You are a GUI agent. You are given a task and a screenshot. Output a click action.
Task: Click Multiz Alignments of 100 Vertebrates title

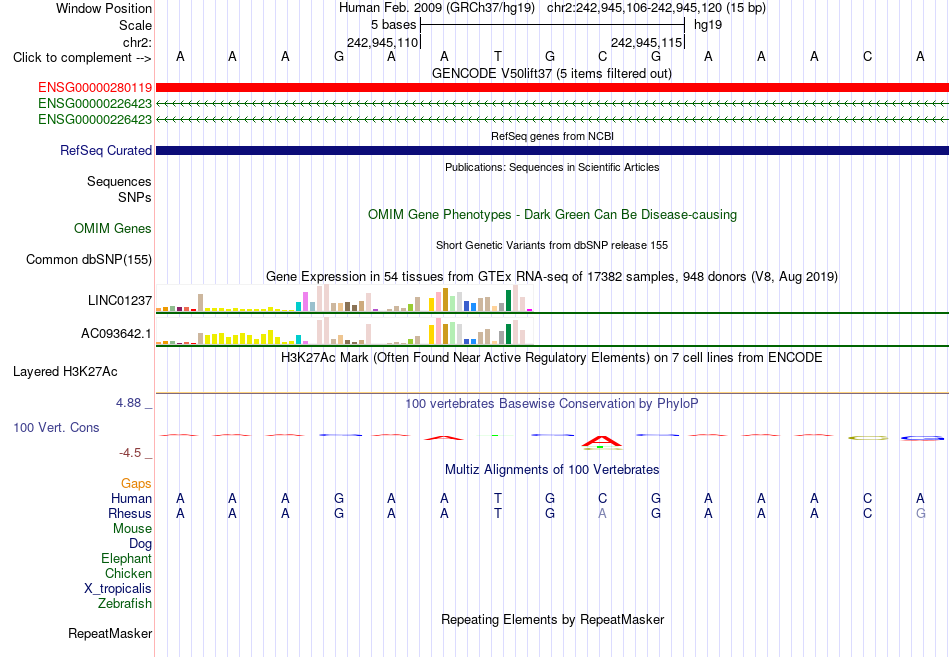pos(552,470)
